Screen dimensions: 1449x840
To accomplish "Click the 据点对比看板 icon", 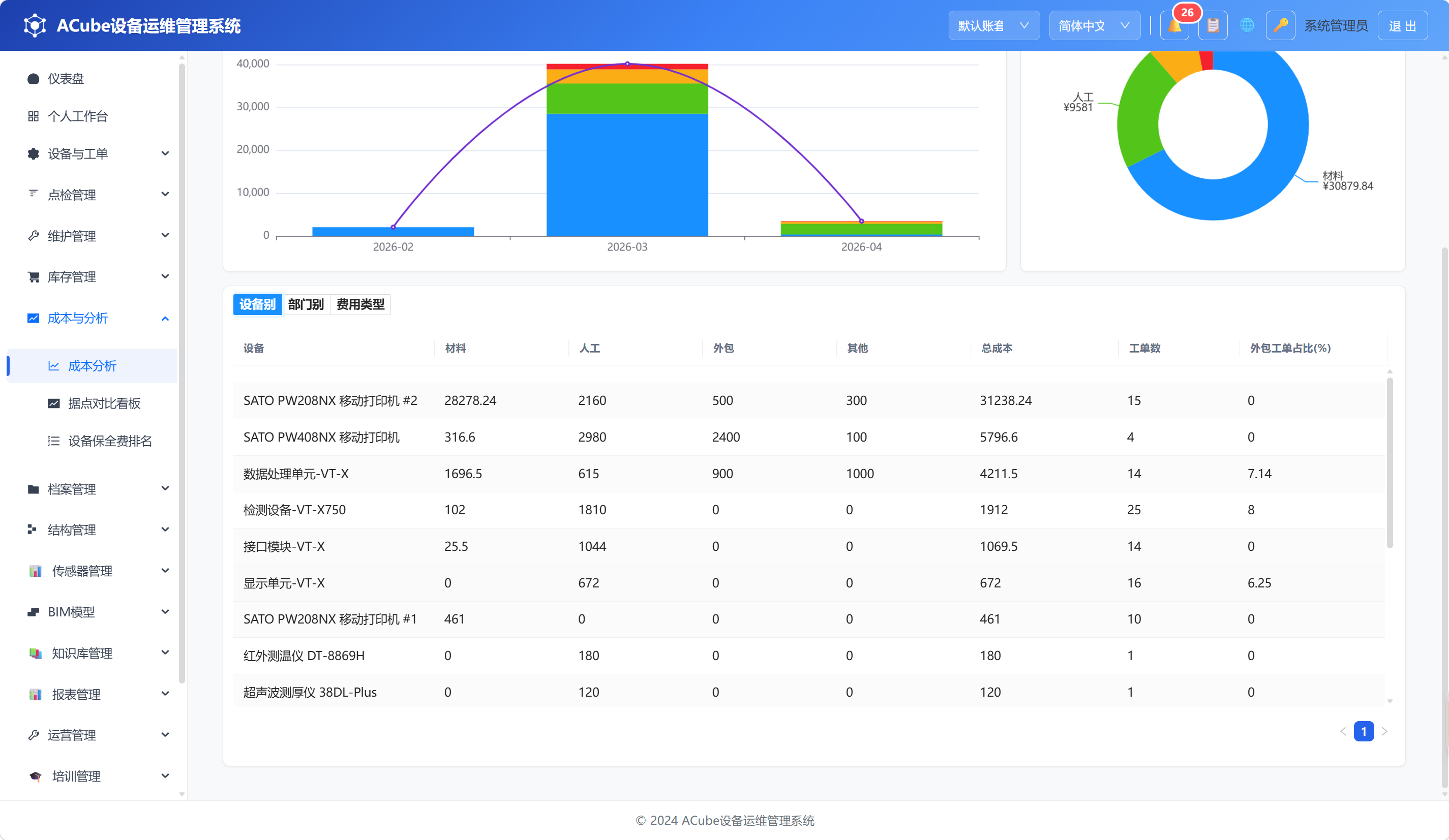I will point(53,403).
